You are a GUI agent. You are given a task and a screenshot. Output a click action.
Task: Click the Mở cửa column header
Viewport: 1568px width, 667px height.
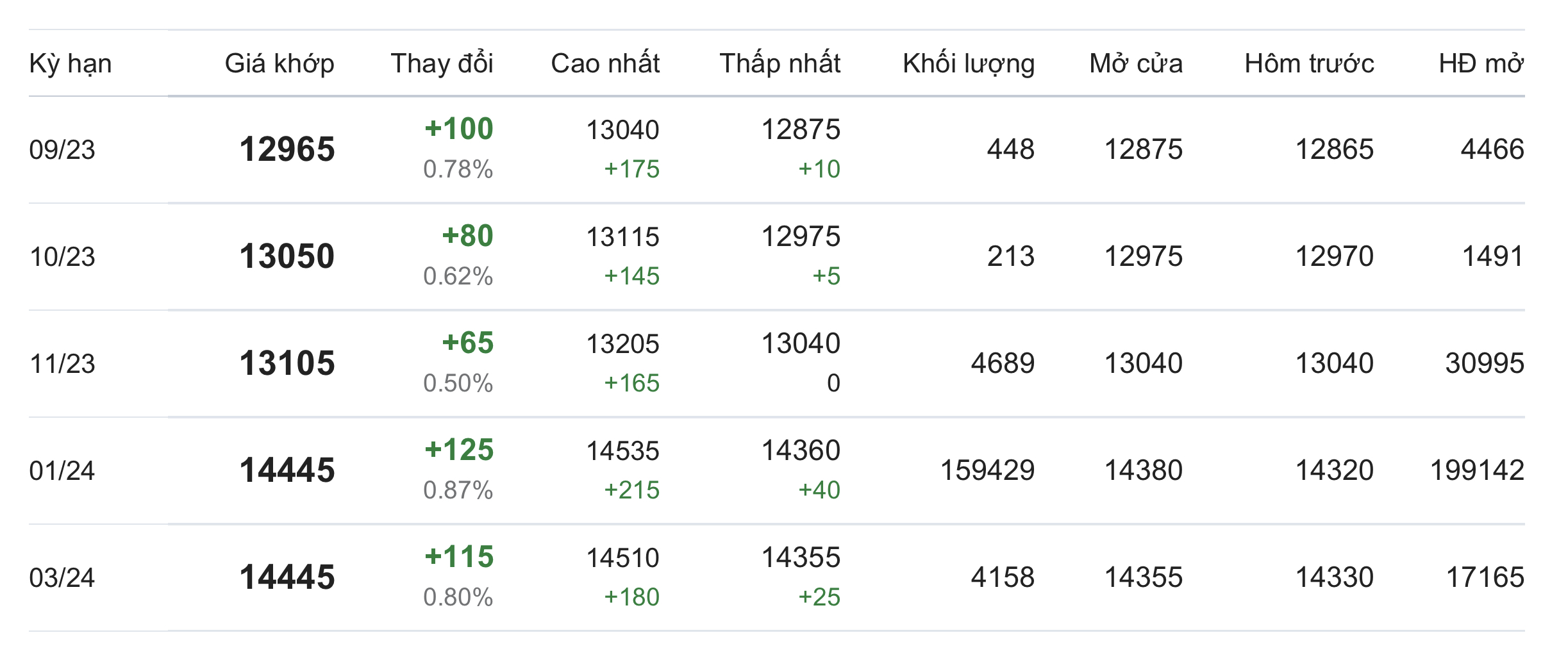click(1136, 63)
